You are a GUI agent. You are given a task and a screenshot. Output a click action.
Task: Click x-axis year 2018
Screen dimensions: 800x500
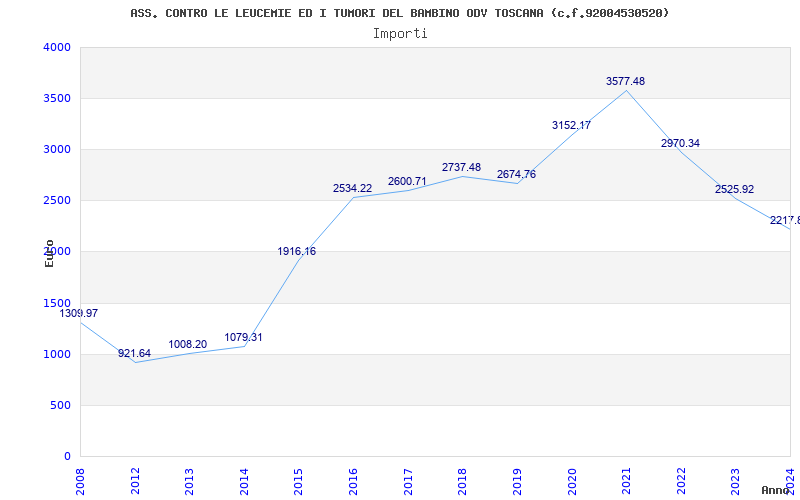[x=462, y=482]
